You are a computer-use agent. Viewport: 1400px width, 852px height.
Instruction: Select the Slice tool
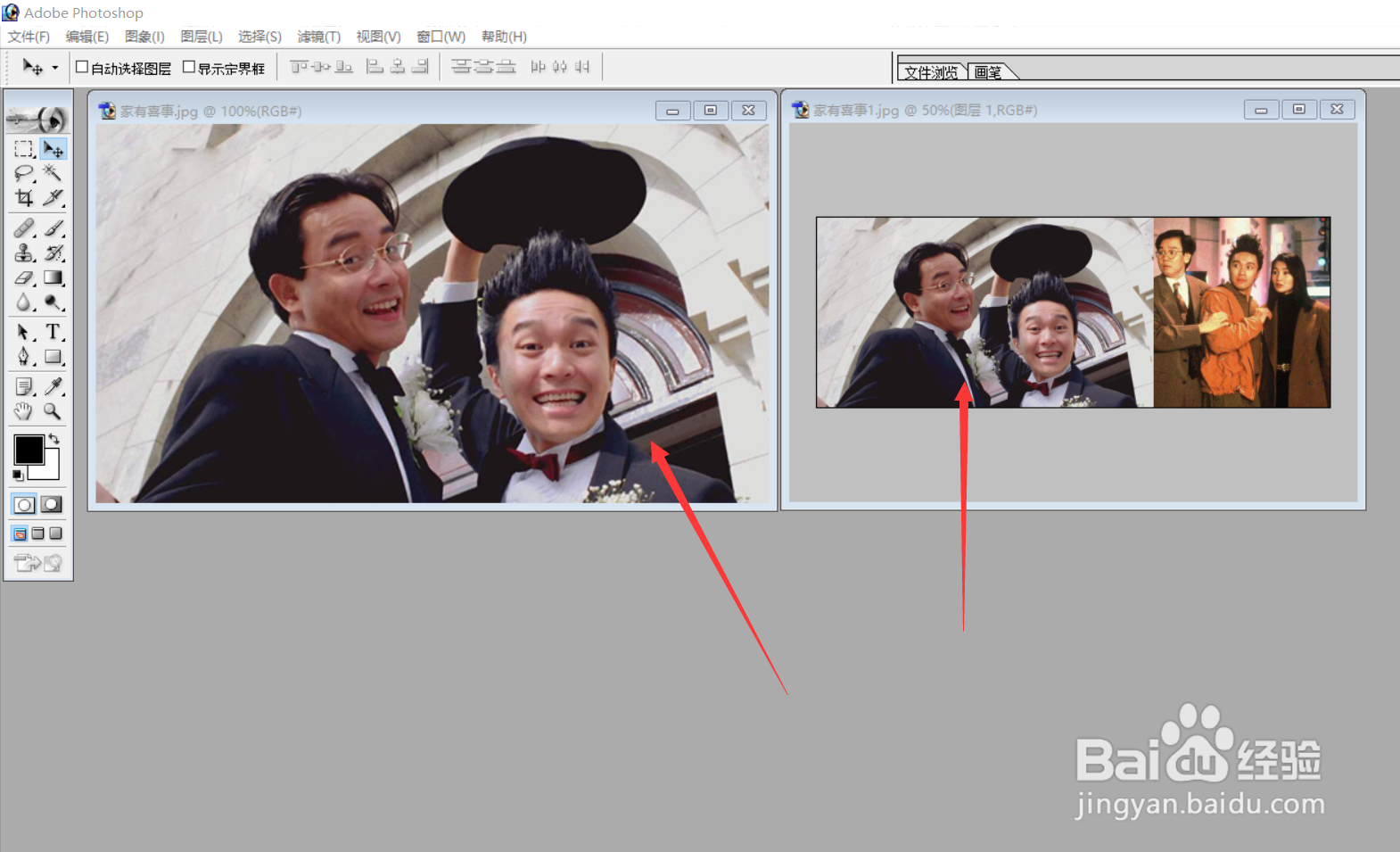pyautogui.click(x=54, y=197)
